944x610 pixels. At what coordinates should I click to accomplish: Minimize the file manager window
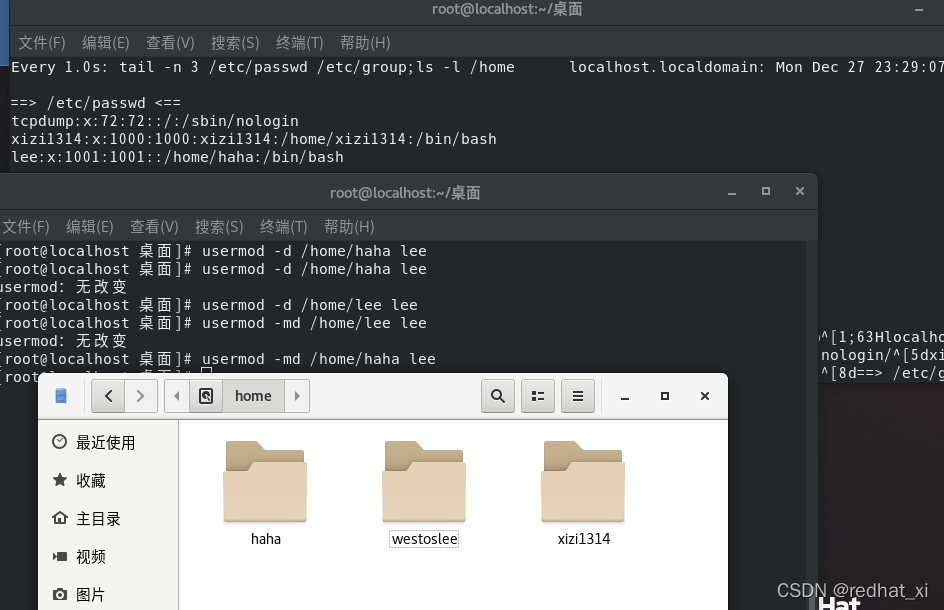pos(625,396)
